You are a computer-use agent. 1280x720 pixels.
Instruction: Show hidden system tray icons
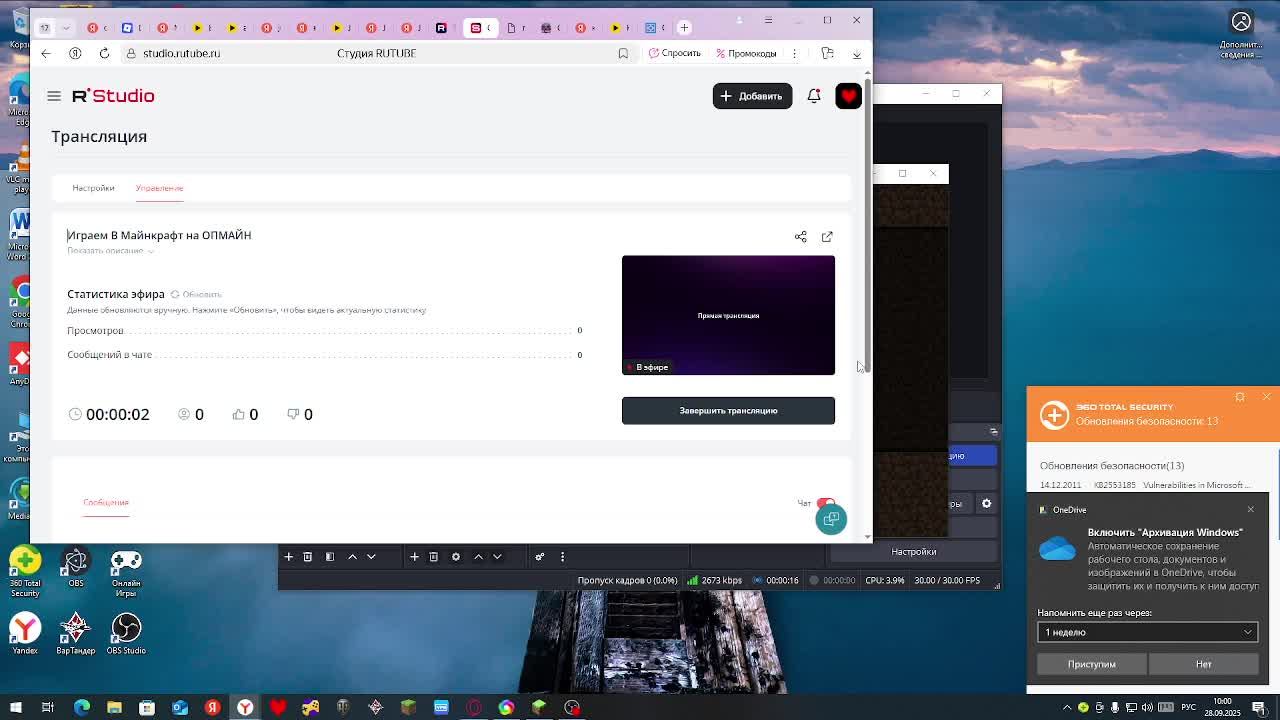coord(1068,707)
